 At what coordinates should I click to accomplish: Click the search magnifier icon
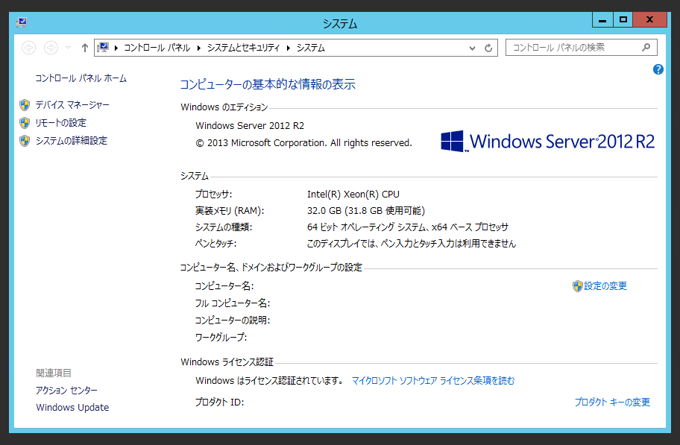pos(646,47)
